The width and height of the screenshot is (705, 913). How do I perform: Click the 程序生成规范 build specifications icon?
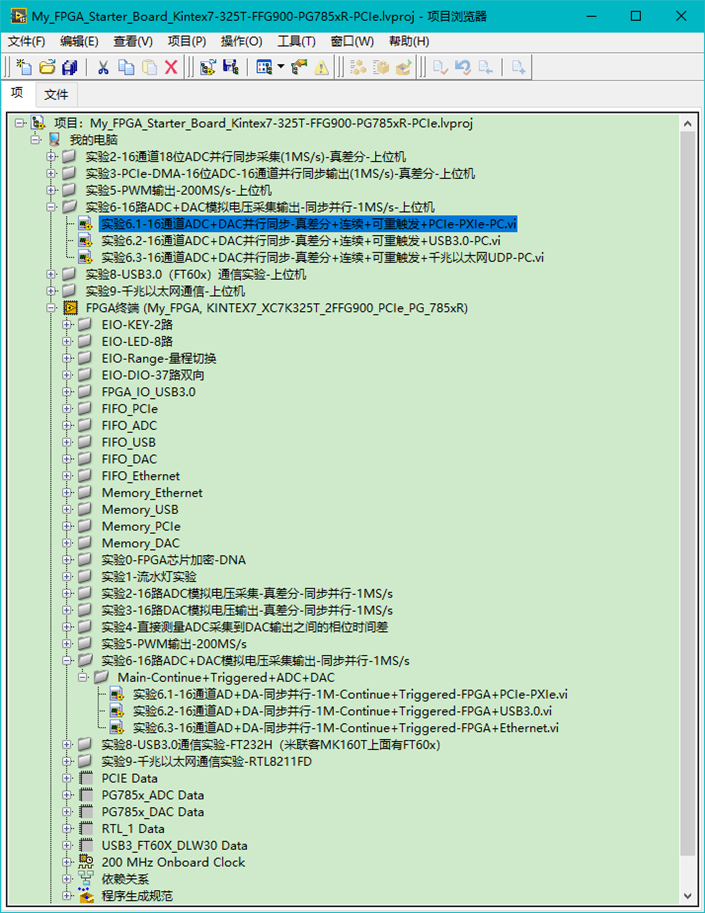point(86,896)
